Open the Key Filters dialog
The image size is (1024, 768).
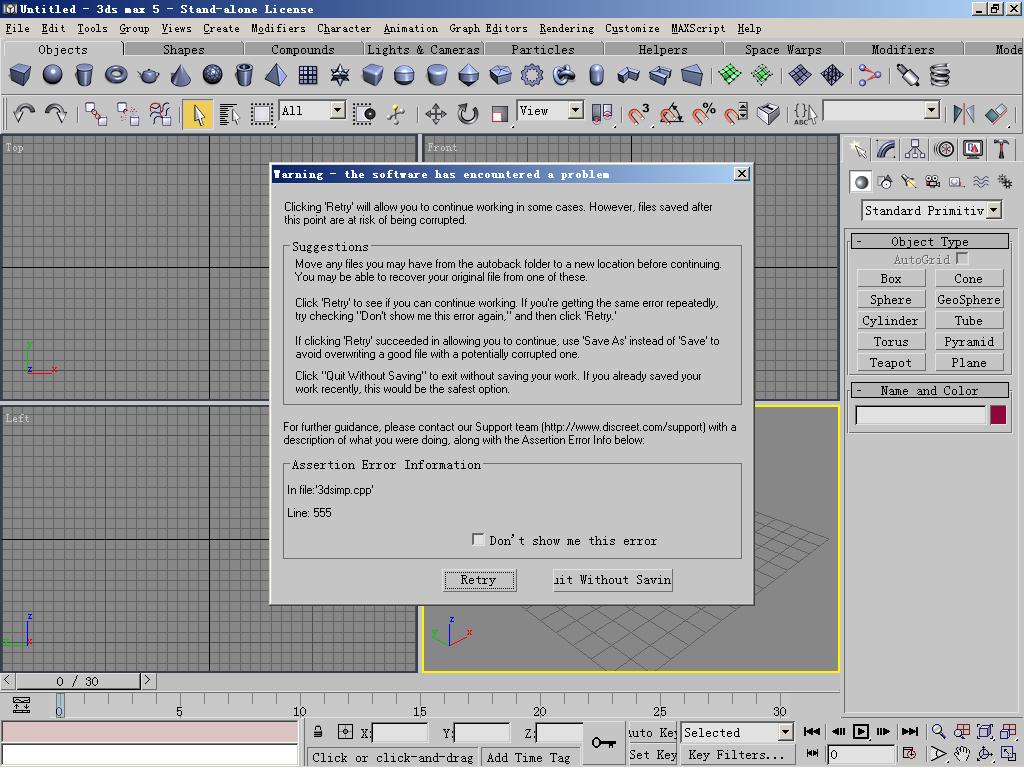[x=737, y=755]
